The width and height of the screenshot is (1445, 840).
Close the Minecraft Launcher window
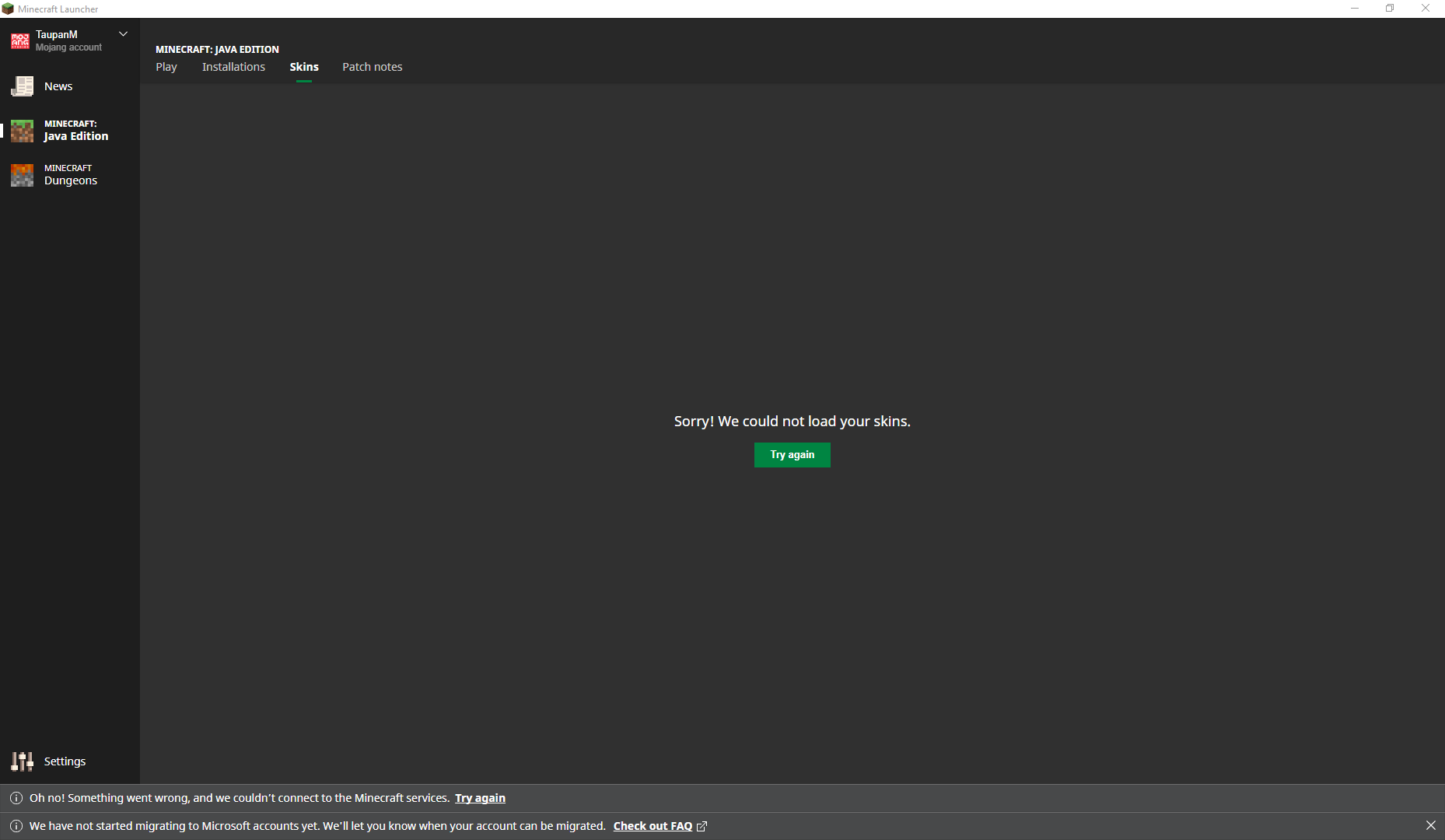[x=1426, y=9]
